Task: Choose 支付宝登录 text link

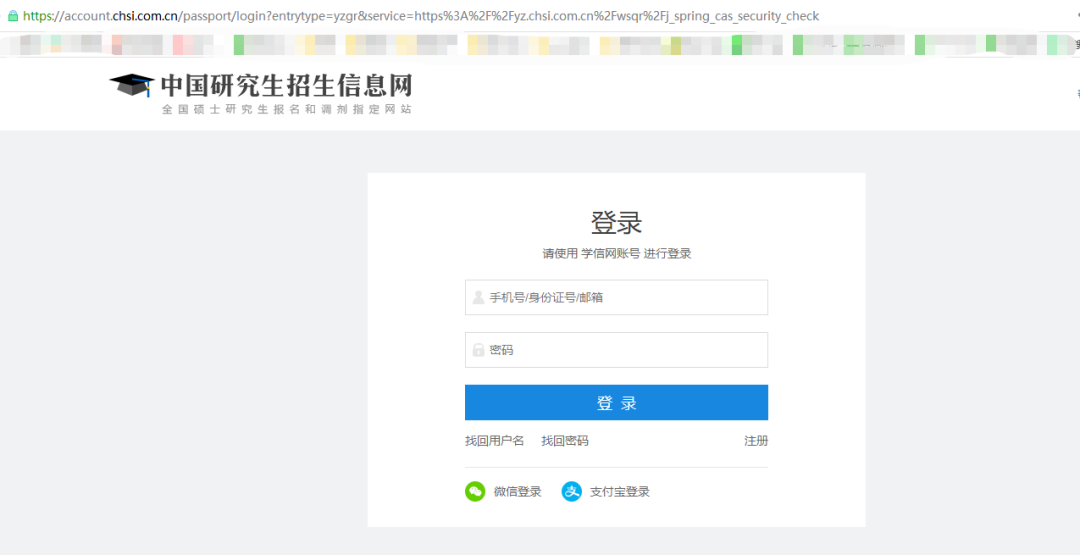Action: (x=620, y=492)
